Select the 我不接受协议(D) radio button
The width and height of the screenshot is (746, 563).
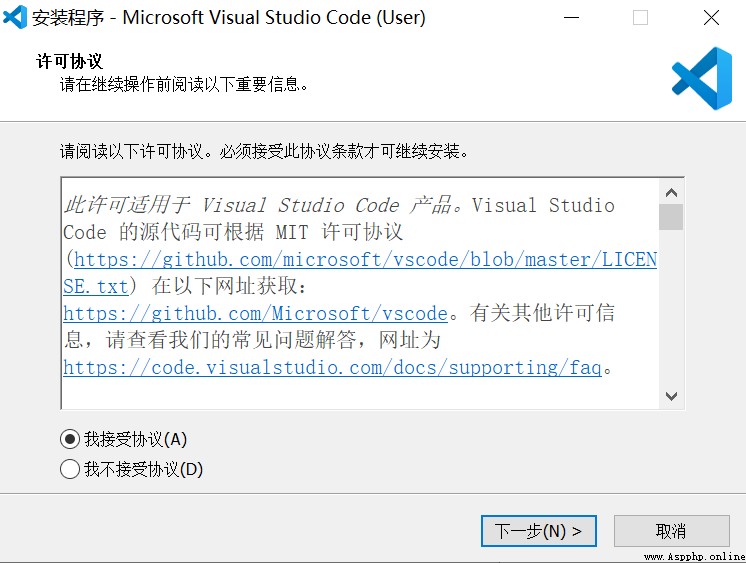(x=70, y=469)
